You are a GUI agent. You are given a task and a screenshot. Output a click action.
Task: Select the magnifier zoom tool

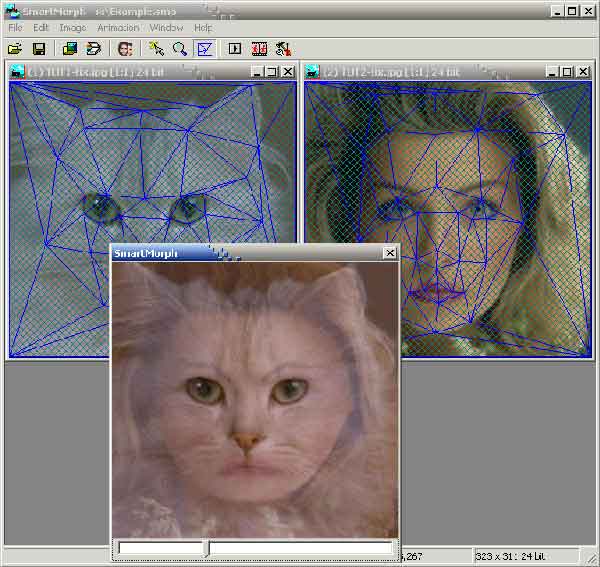(x=179, y=49)
